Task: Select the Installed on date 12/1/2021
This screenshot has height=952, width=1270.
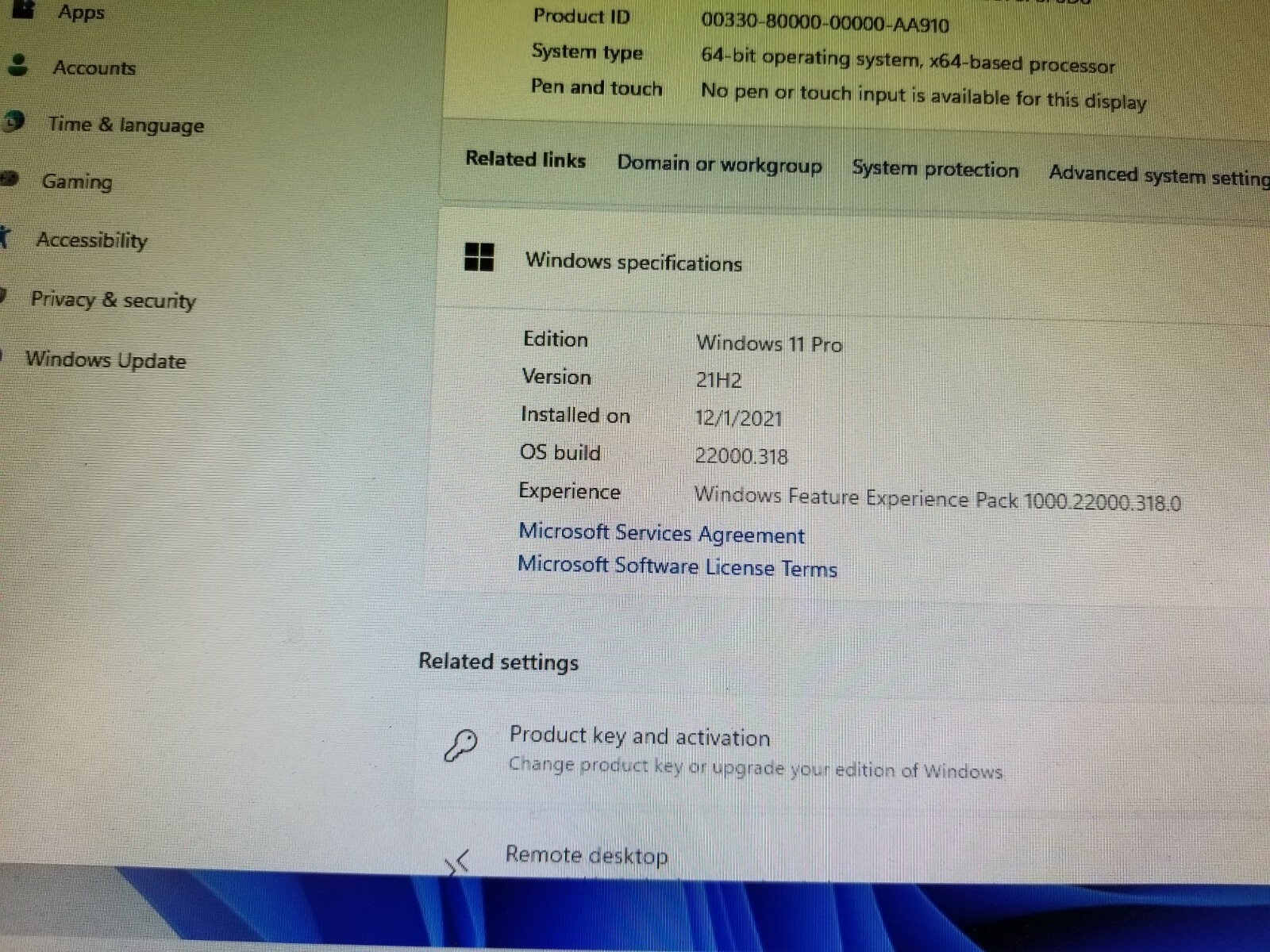Action: [x=738, y=418]
